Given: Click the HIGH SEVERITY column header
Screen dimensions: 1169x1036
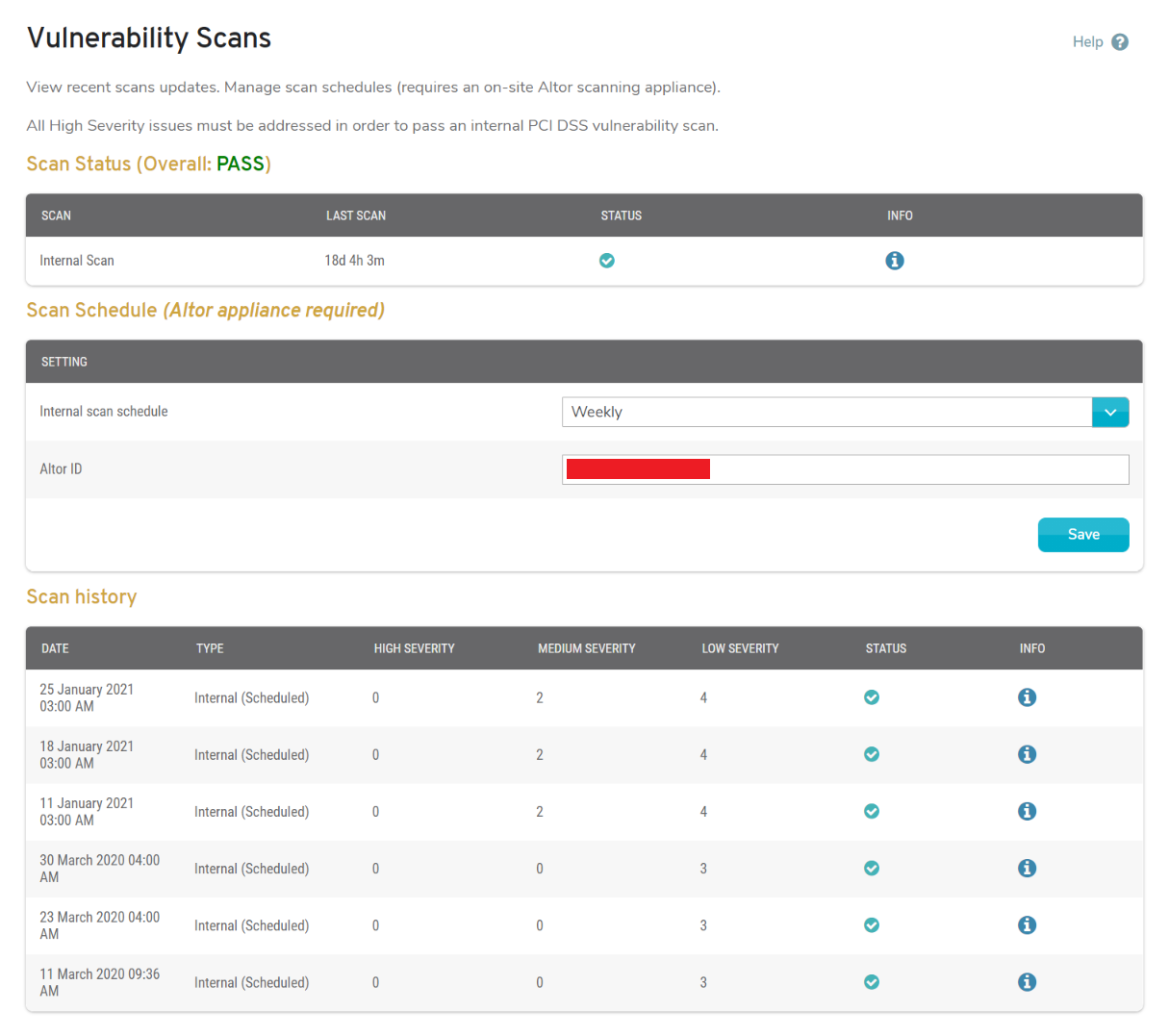Looking at the screenshot, I should pos(414,648).
